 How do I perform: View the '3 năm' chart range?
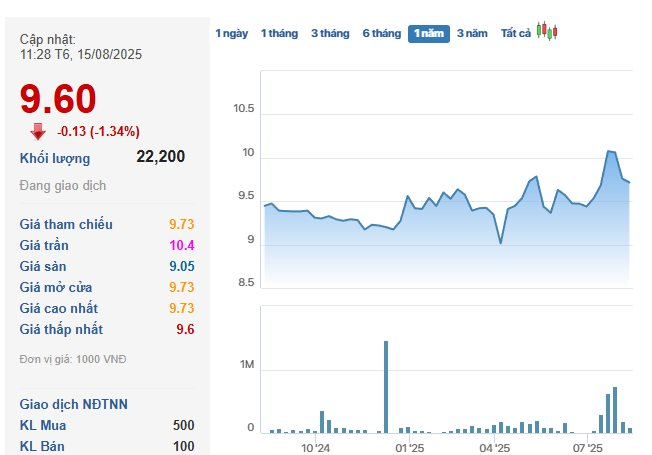click(472, 33)
